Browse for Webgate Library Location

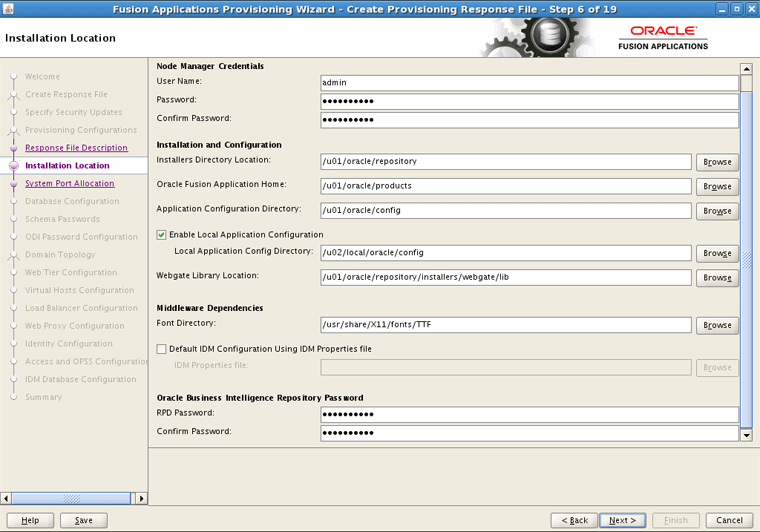717,278
